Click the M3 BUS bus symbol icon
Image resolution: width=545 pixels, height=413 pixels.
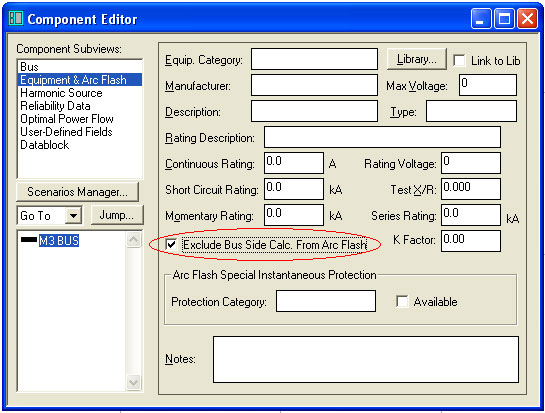coord(29,240)
